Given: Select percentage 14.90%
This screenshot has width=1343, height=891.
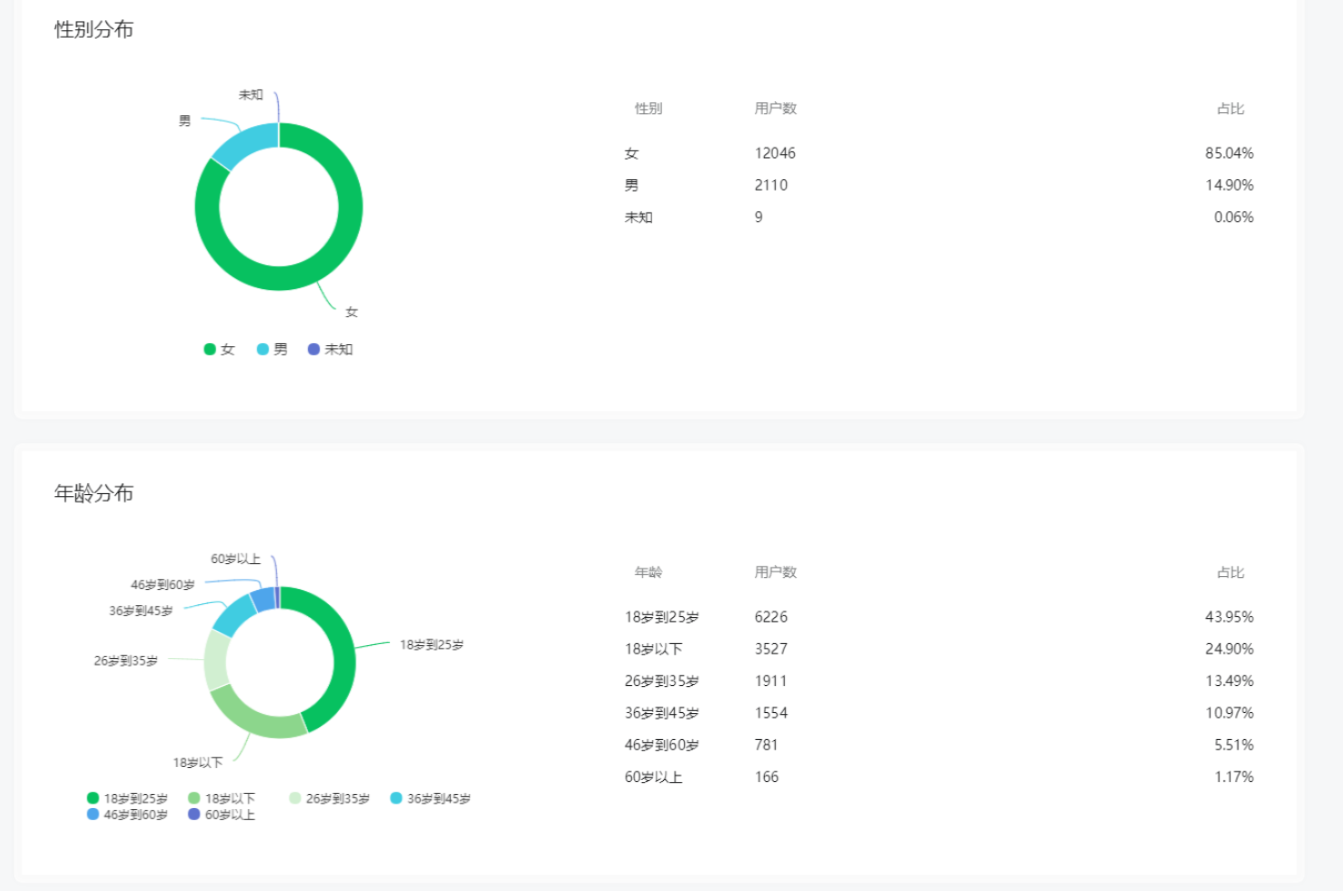Looking at the screenshot, I should coord(1229,185).
